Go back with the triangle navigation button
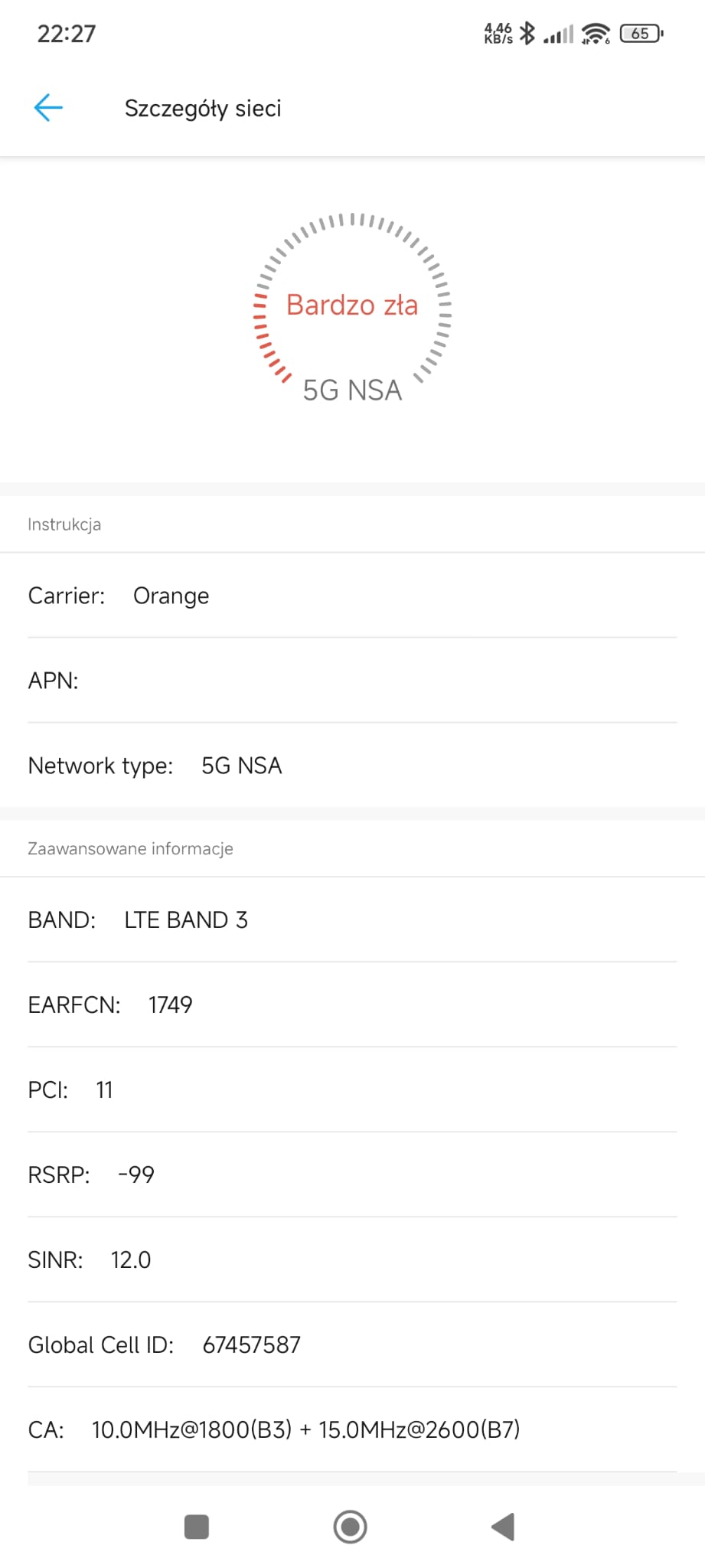The height and width of the screenshot is (1568, 705). point(503,1527)
